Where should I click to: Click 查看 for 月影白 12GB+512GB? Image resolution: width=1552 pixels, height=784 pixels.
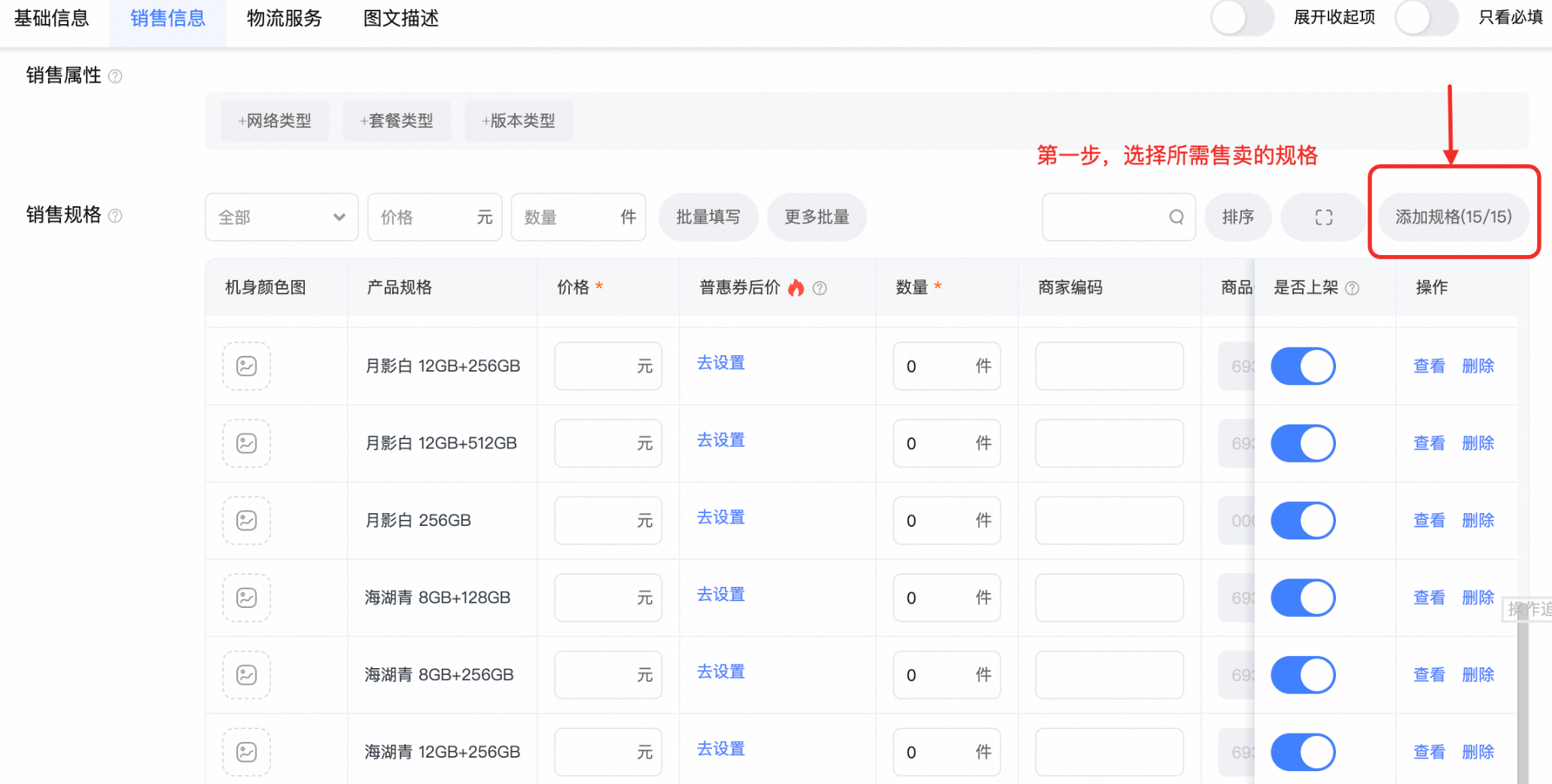(x=1429, y=444)
